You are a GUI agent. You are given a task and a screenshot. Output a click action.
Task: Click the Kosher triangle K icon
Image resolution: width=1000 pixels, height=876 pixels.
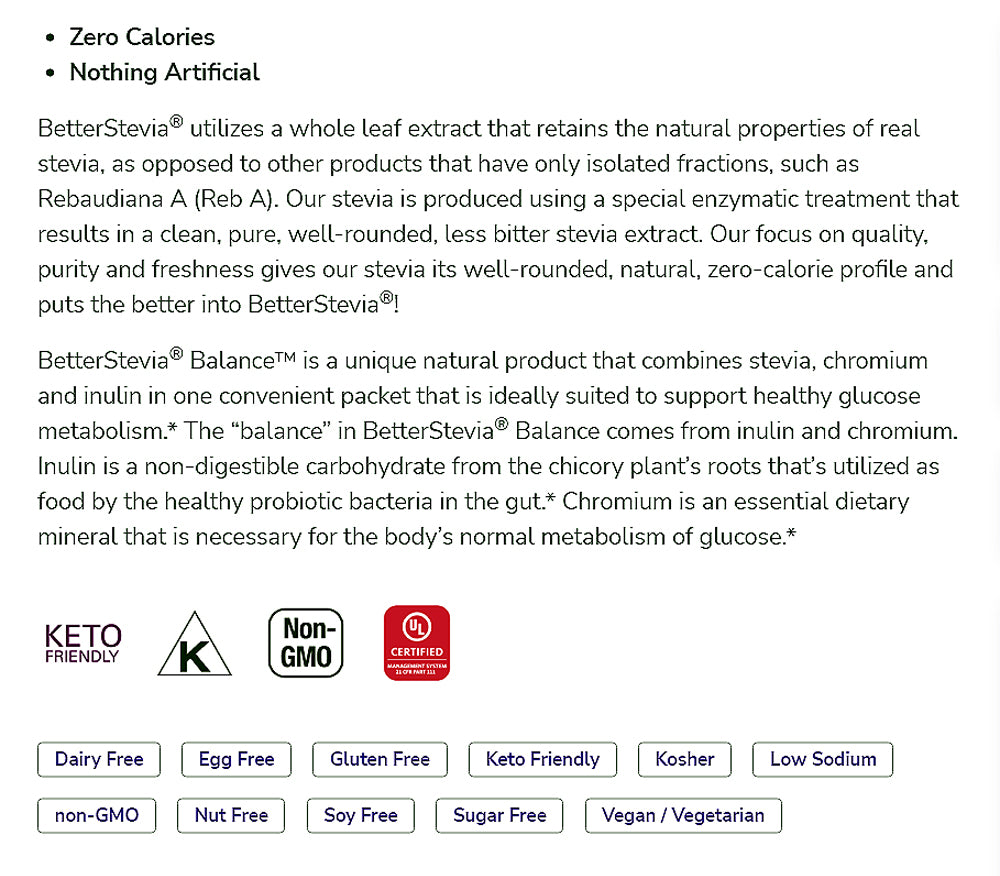click(x=195, y=645)
